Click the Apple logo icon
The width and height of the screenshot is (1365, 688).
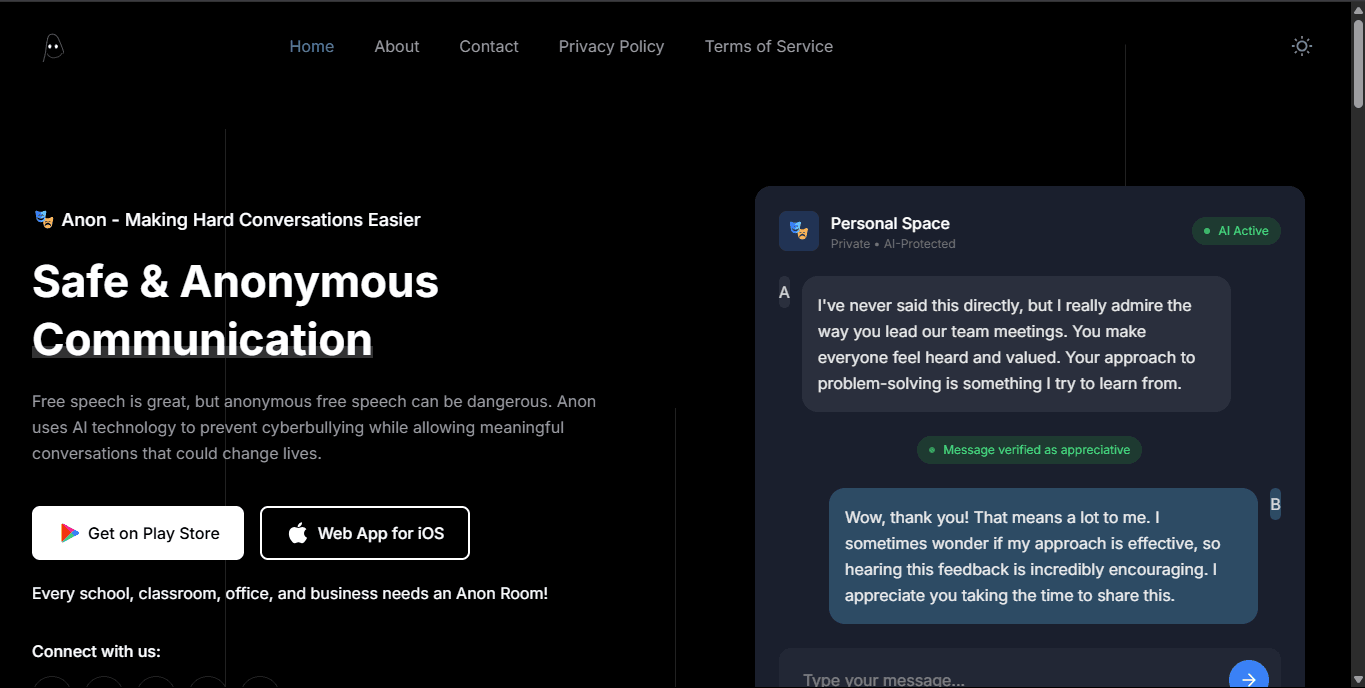click(298, 533)
